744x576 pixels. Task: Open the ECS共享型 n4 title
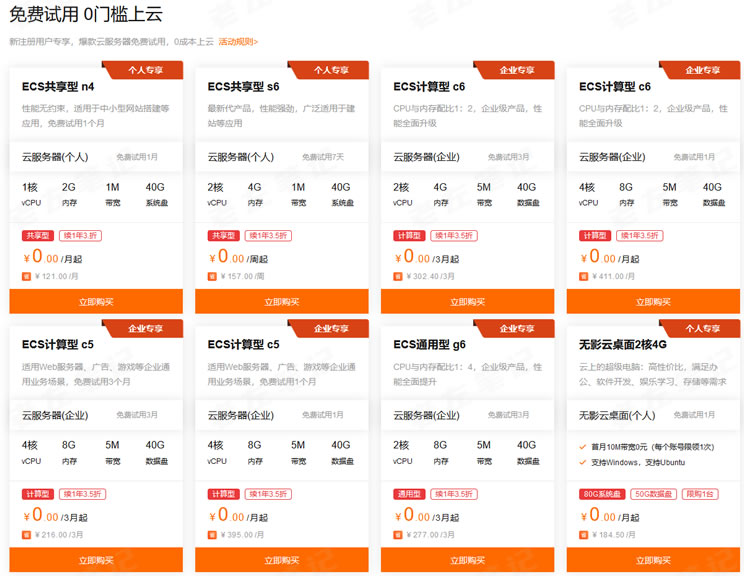click(x=58, y=87)
